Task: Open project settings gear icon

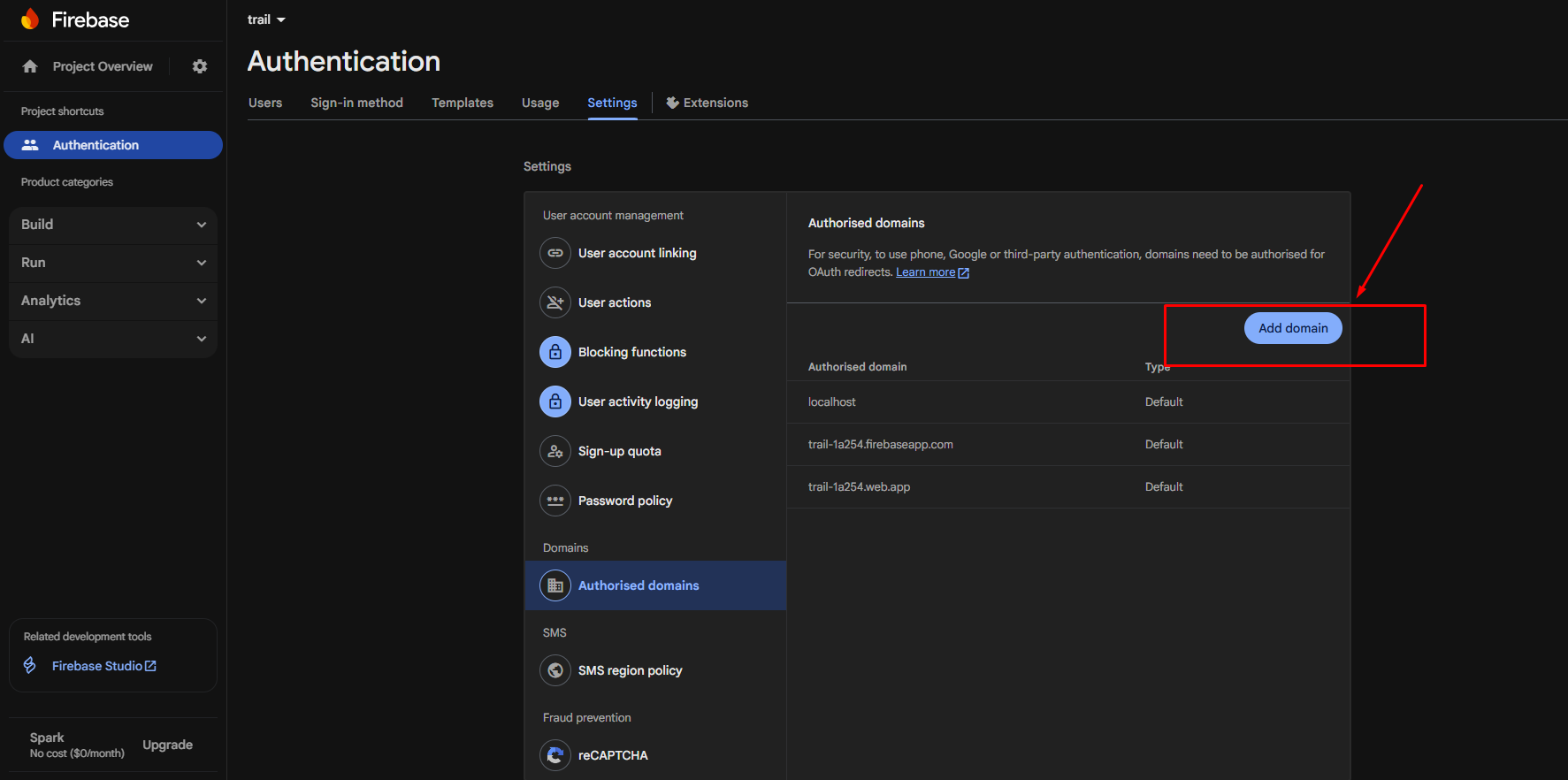Action: (x=200, y=66)
